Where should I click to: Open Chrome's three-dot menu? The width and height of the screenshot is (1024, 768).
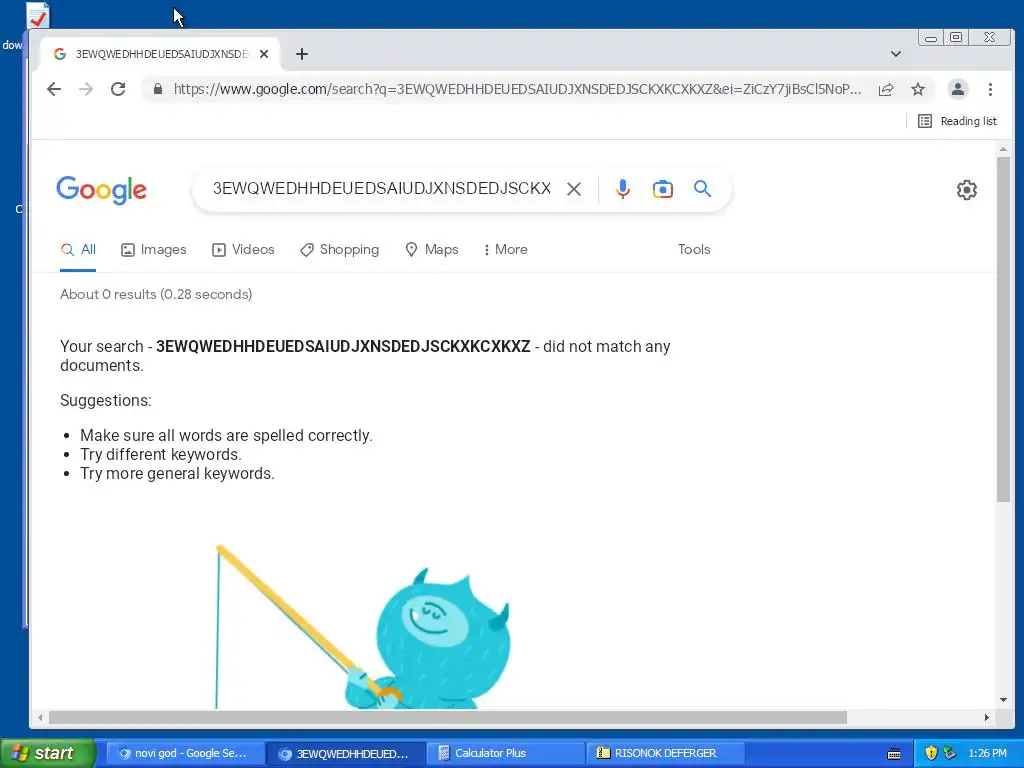click(x=990, y=89)
